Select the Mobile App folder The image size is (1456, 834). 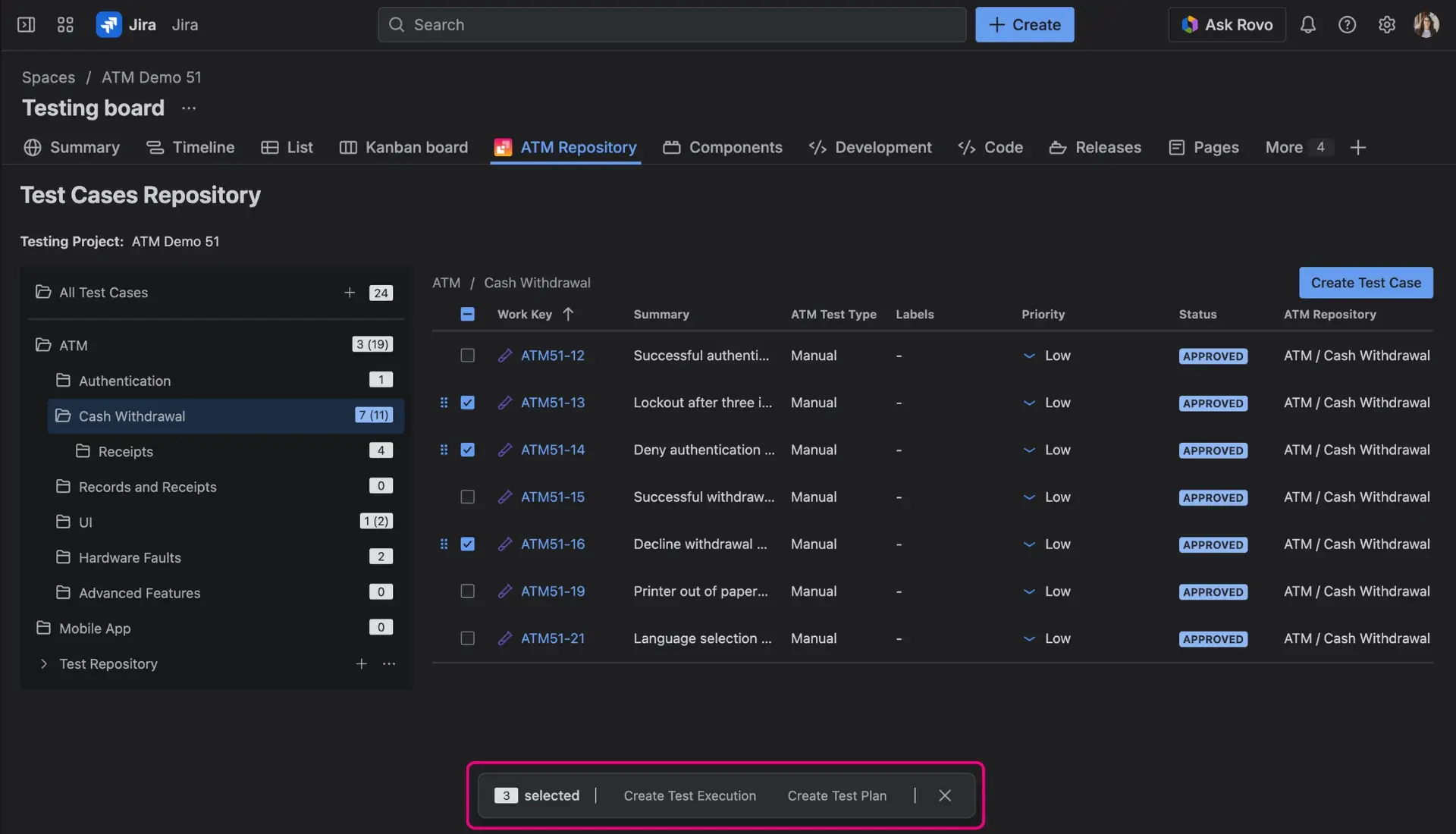pos(215,628)
